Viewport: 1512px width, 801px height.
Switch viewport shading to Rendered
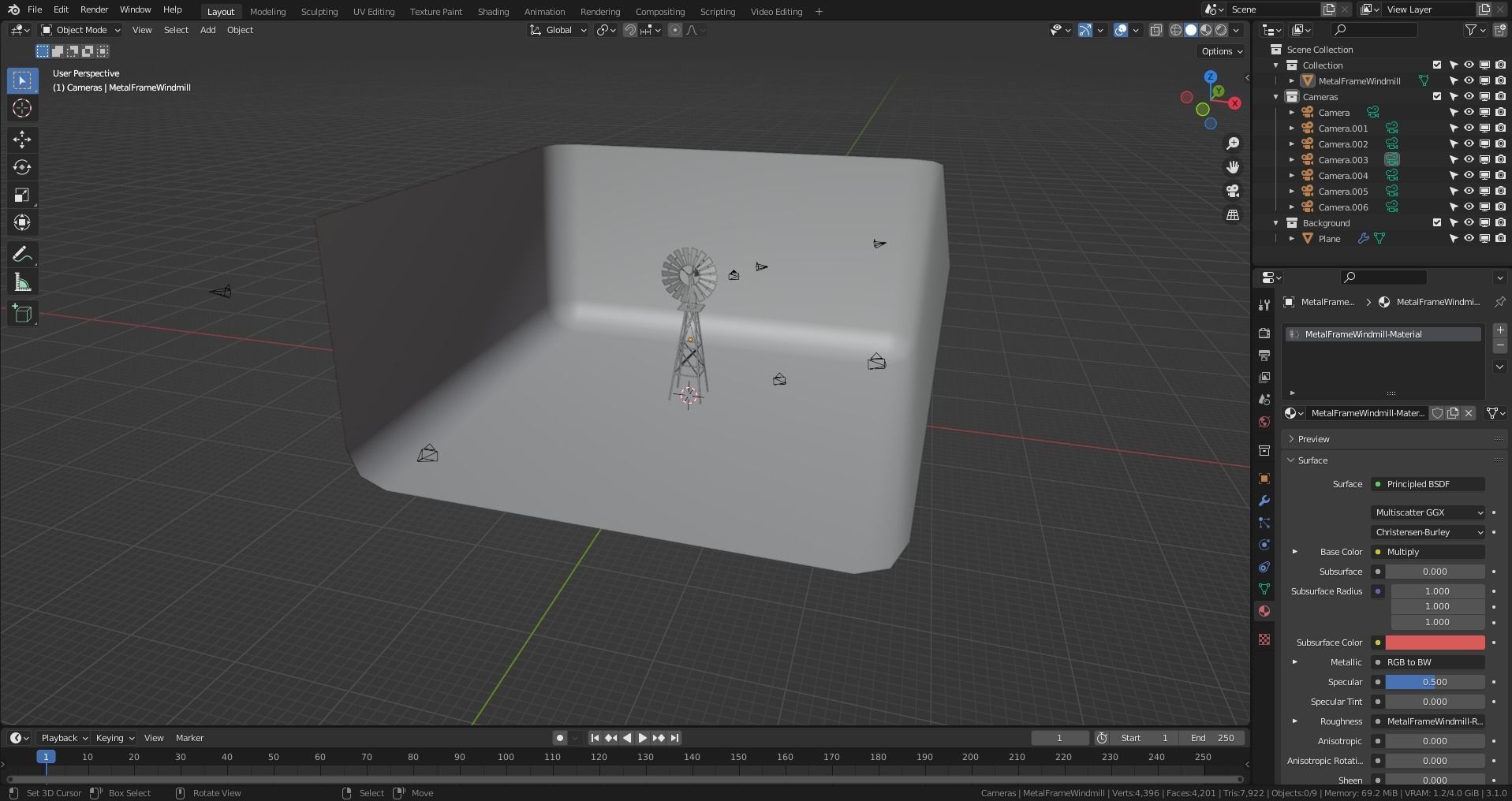1221,30
